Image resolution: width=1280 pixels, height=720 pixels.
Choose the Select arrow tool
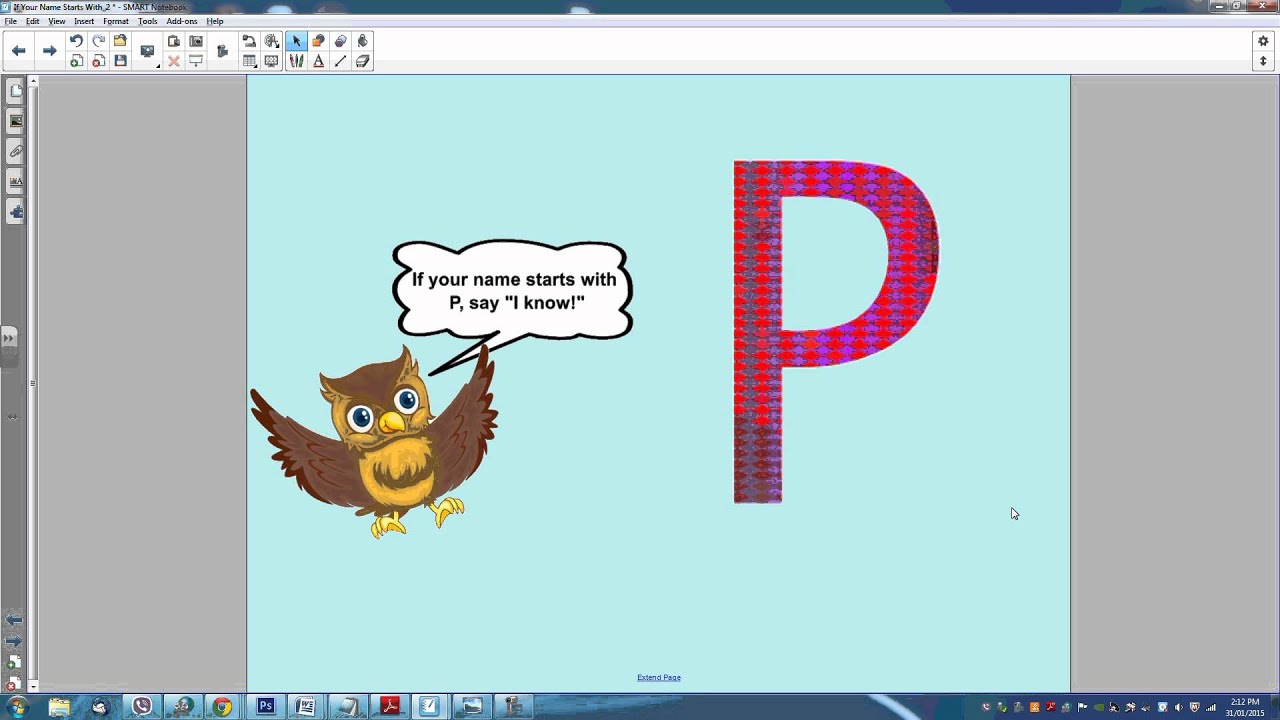(x=296, y=41)
